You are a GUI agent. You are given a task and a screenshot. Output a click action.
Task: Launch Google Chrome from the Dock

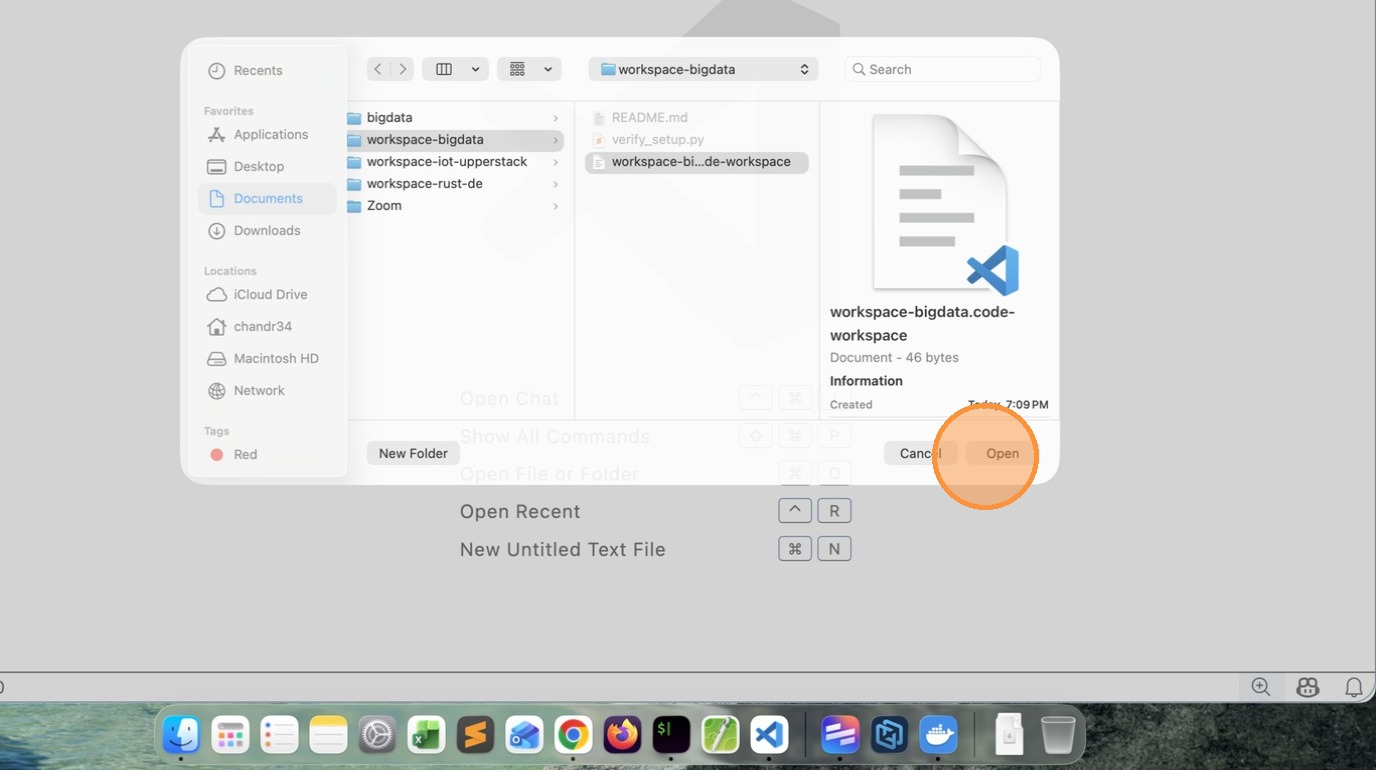573,736
